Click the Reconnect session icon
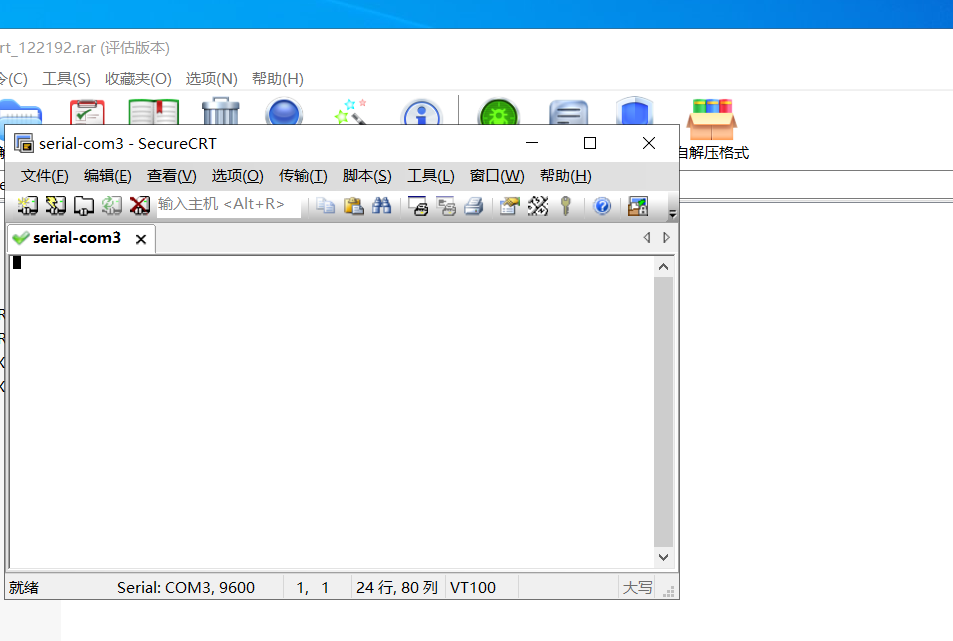This screenshot has width=953, height=641. pos(111,205)
